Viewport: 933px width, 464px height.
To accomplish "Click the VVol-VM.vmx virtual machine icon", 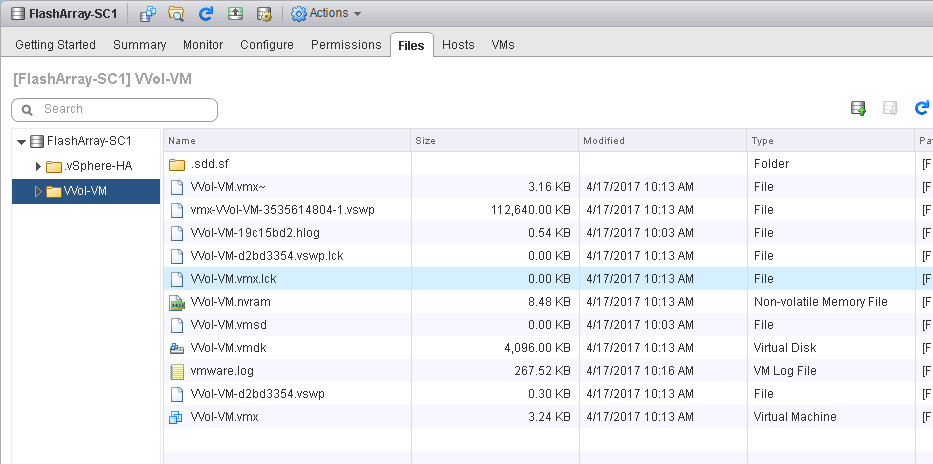I will tap(176, 418).
